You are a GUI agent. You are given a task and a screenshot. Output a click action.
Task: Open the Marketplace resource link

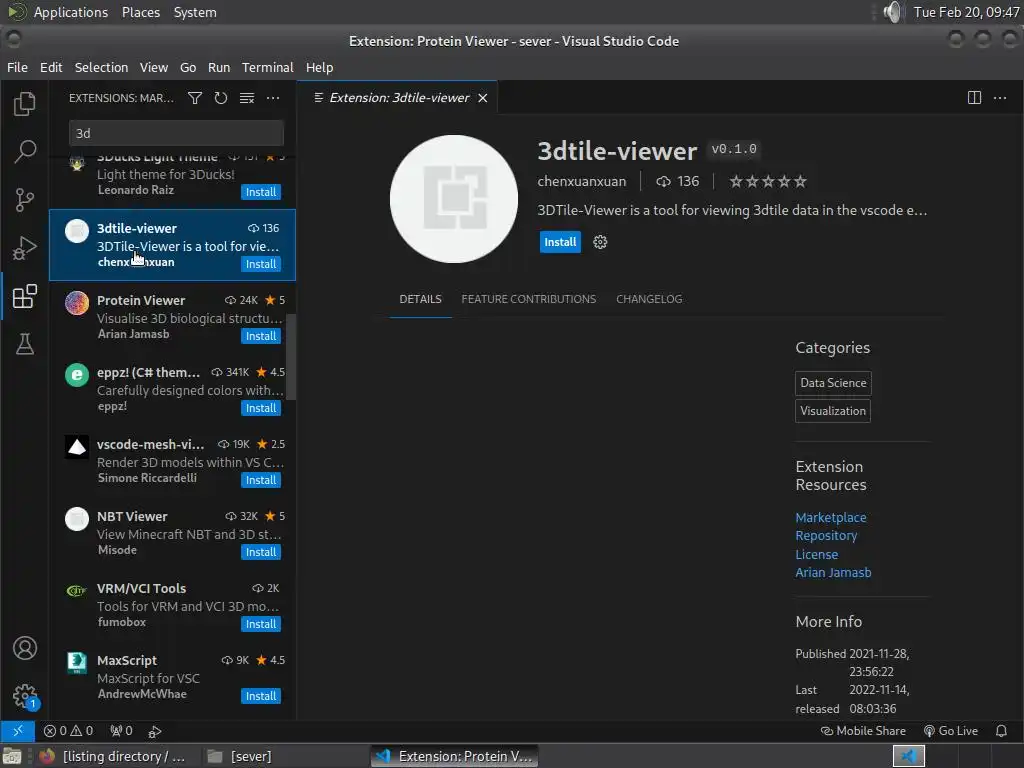tap(831, 517)
